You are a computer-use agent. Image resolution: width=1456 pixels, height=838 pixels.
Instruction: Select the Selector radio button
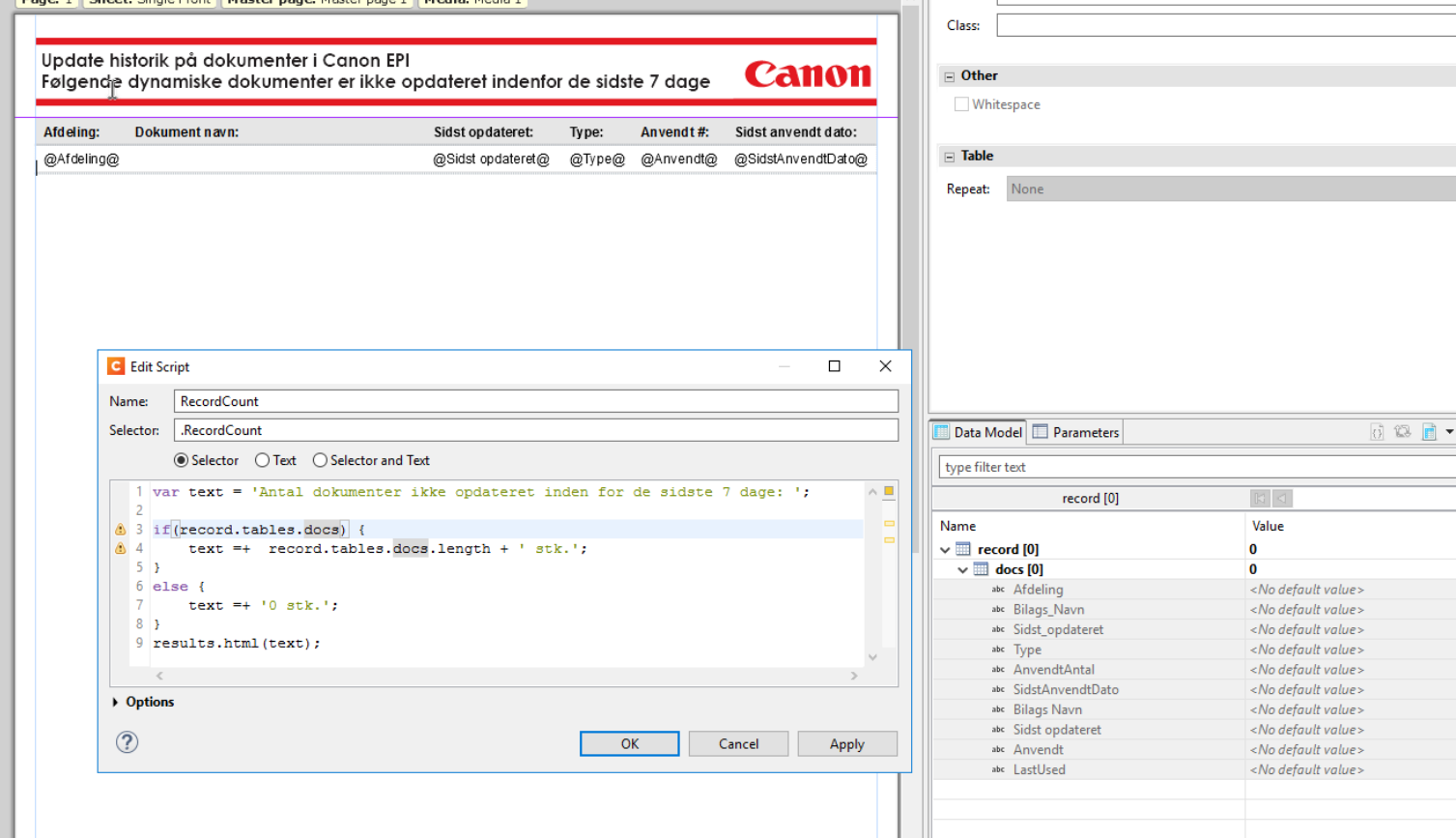(181, 461)
